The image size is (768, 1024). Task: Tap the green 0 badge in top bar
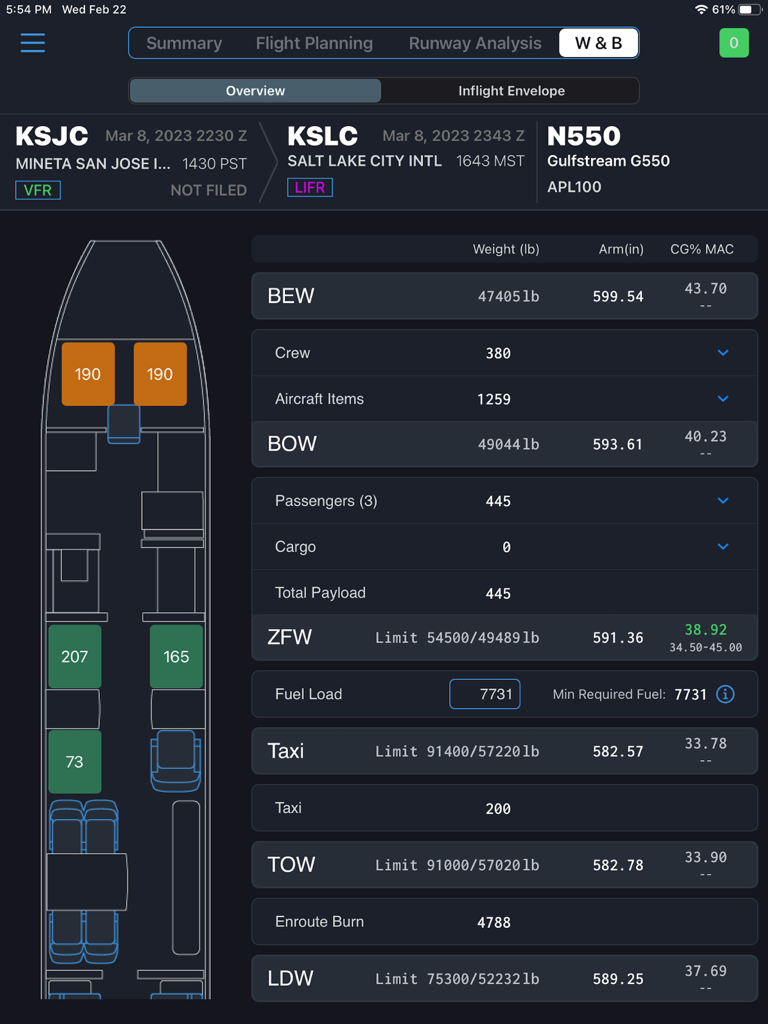coord(735,43)
